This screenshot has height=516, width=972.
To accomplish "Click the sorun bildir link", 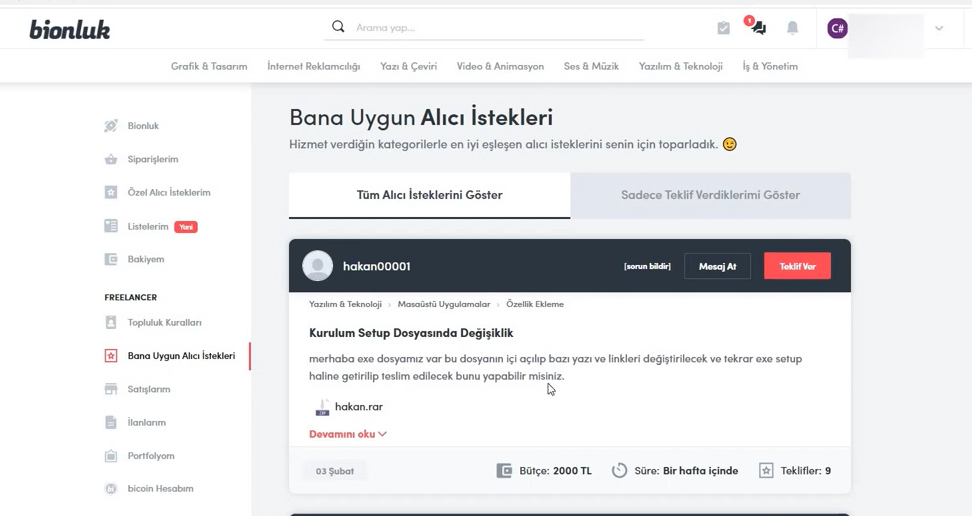I will [646, 266].
